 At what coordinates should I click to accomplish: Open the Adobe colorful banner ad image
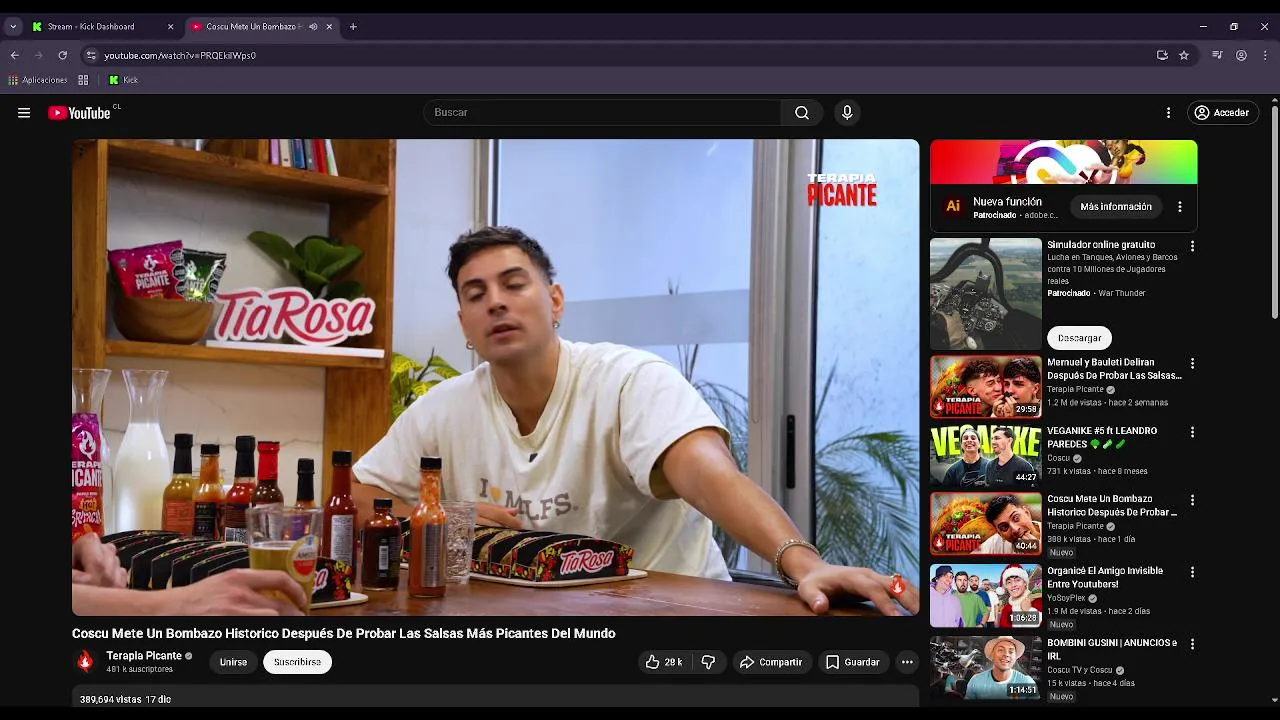(x=1064, y=162)
